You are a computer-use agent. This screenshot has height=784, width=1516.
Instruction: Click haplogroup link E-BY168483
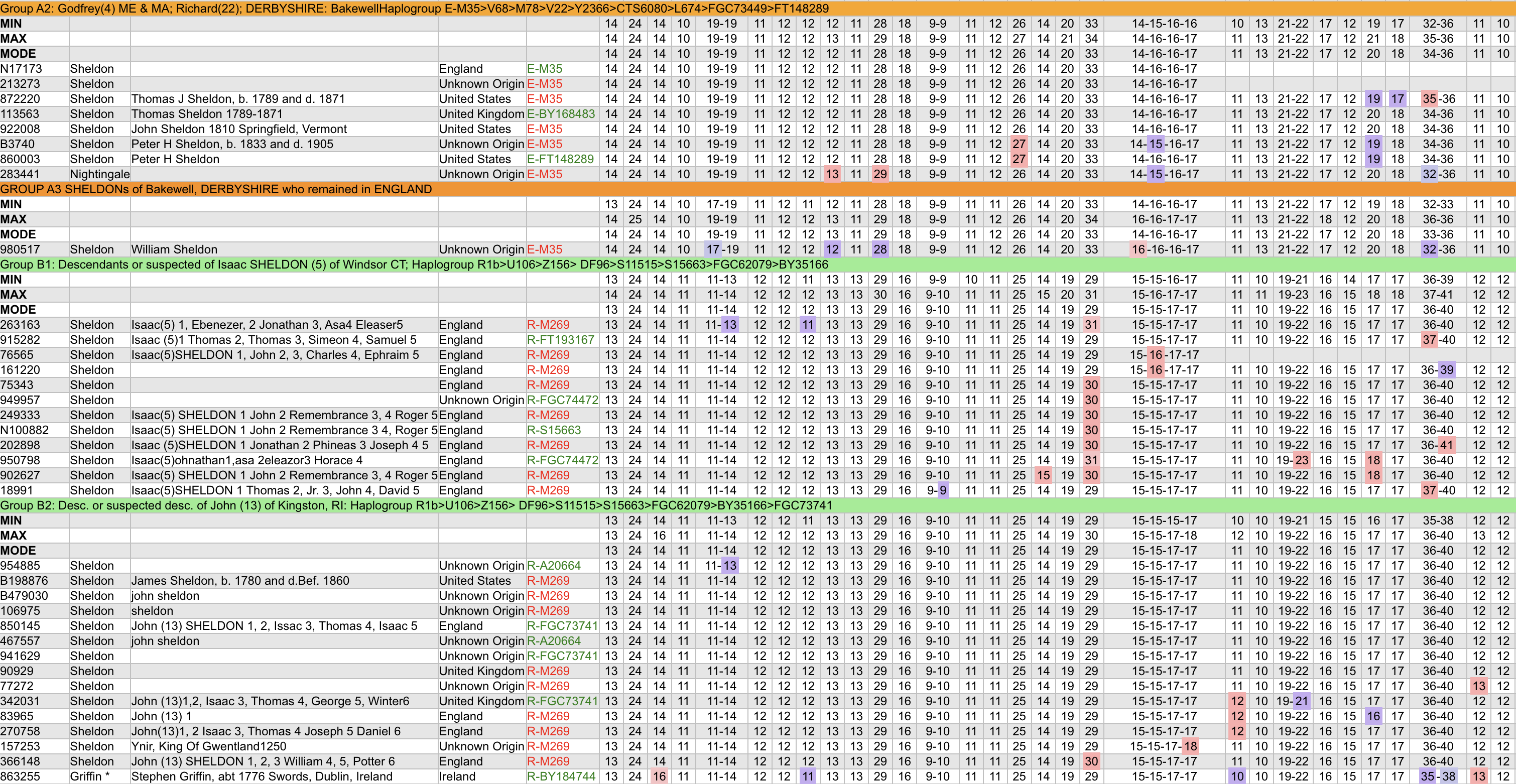coord(561,113)
